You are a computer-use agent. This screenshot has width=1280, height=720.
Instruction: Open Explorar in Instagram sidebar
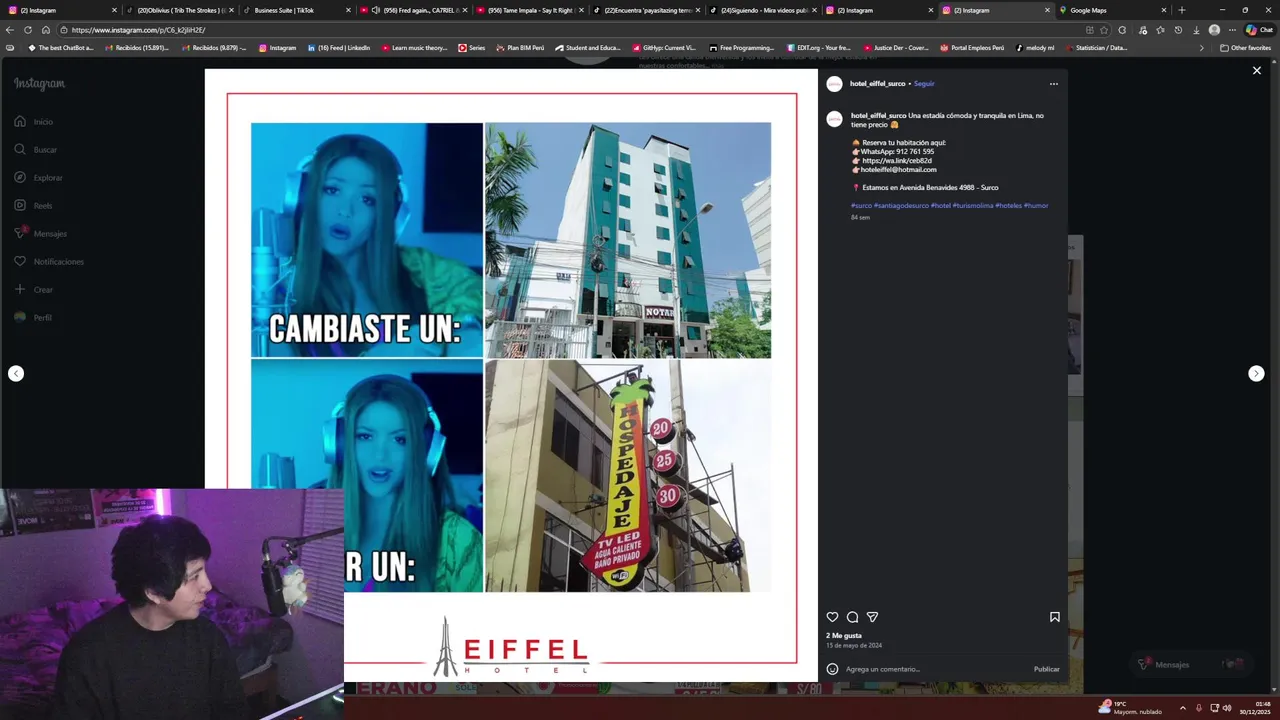pos(38,177)
